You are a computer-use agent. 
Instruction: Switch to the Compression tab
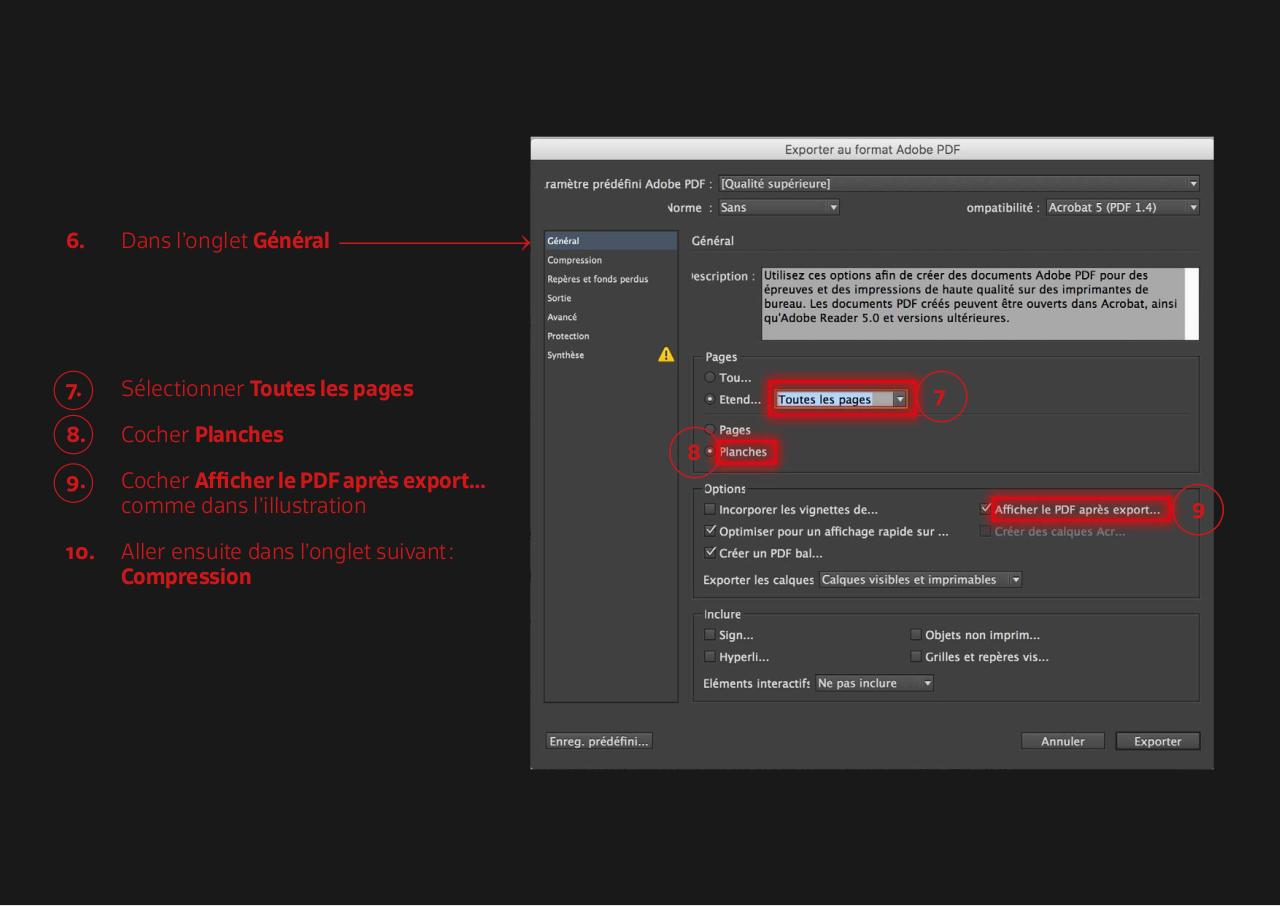click(575, 260)
